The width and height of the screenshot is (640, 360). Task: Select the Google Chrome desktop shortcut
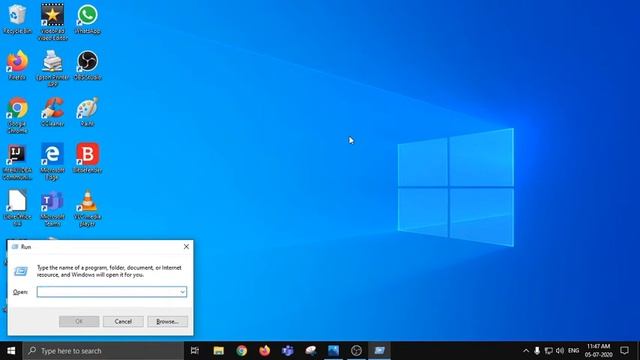tap(17, 115)
